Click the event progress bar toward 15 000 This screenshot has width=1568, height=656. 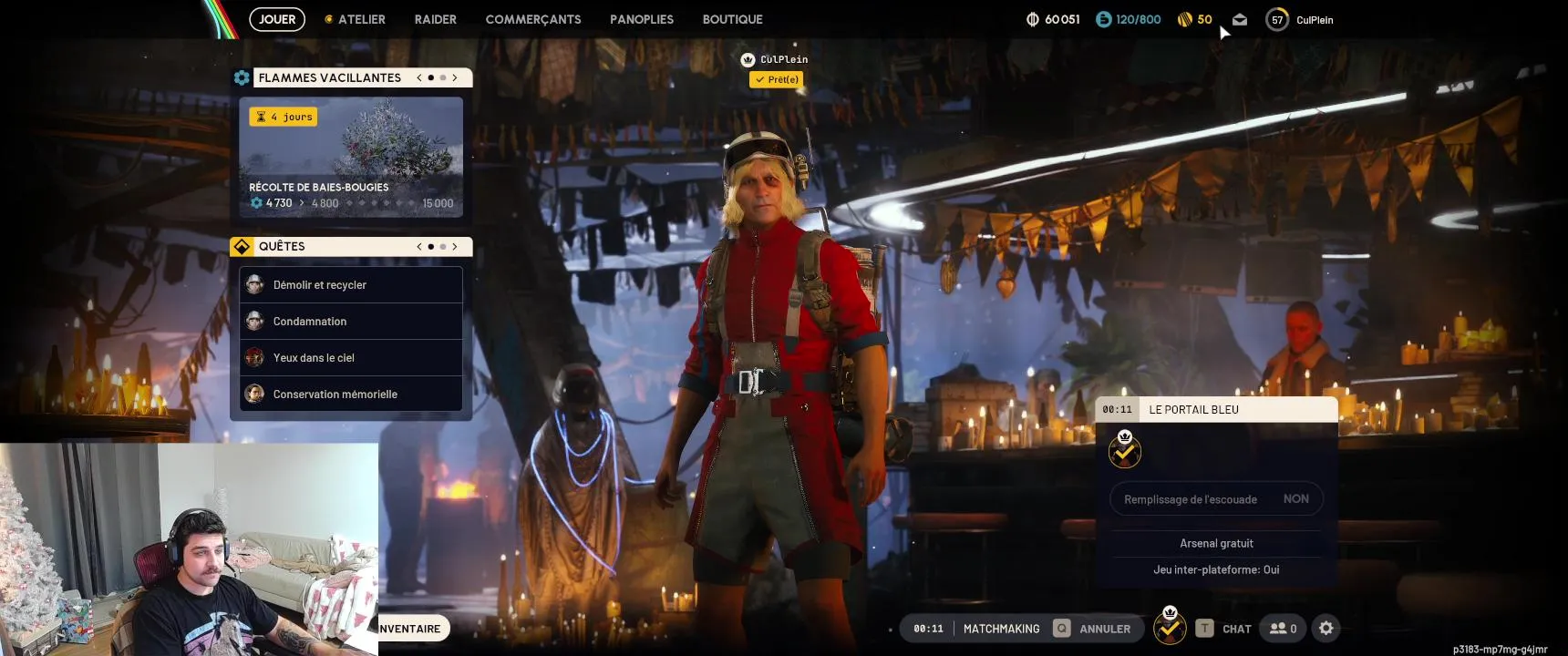click(x=380, y=203)
